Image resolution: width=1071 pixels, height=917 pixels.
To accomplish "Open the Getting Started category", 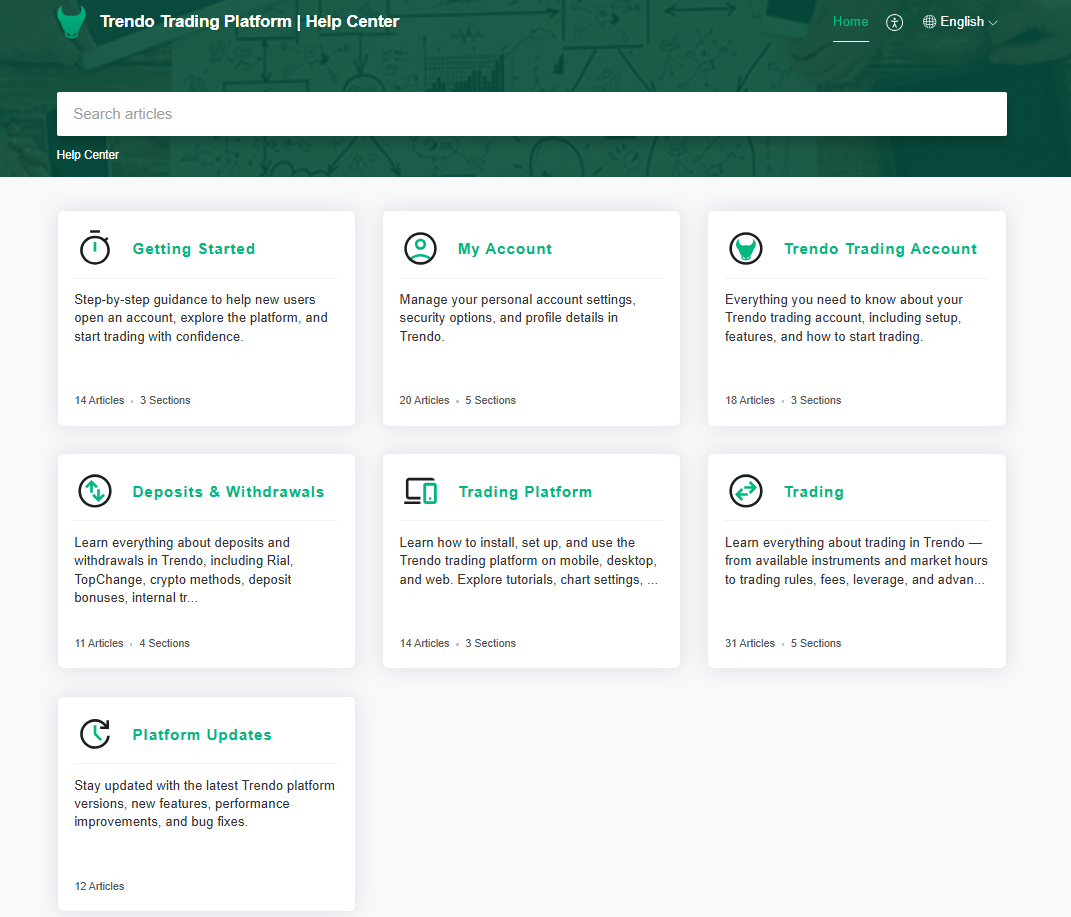I will 194,249.
